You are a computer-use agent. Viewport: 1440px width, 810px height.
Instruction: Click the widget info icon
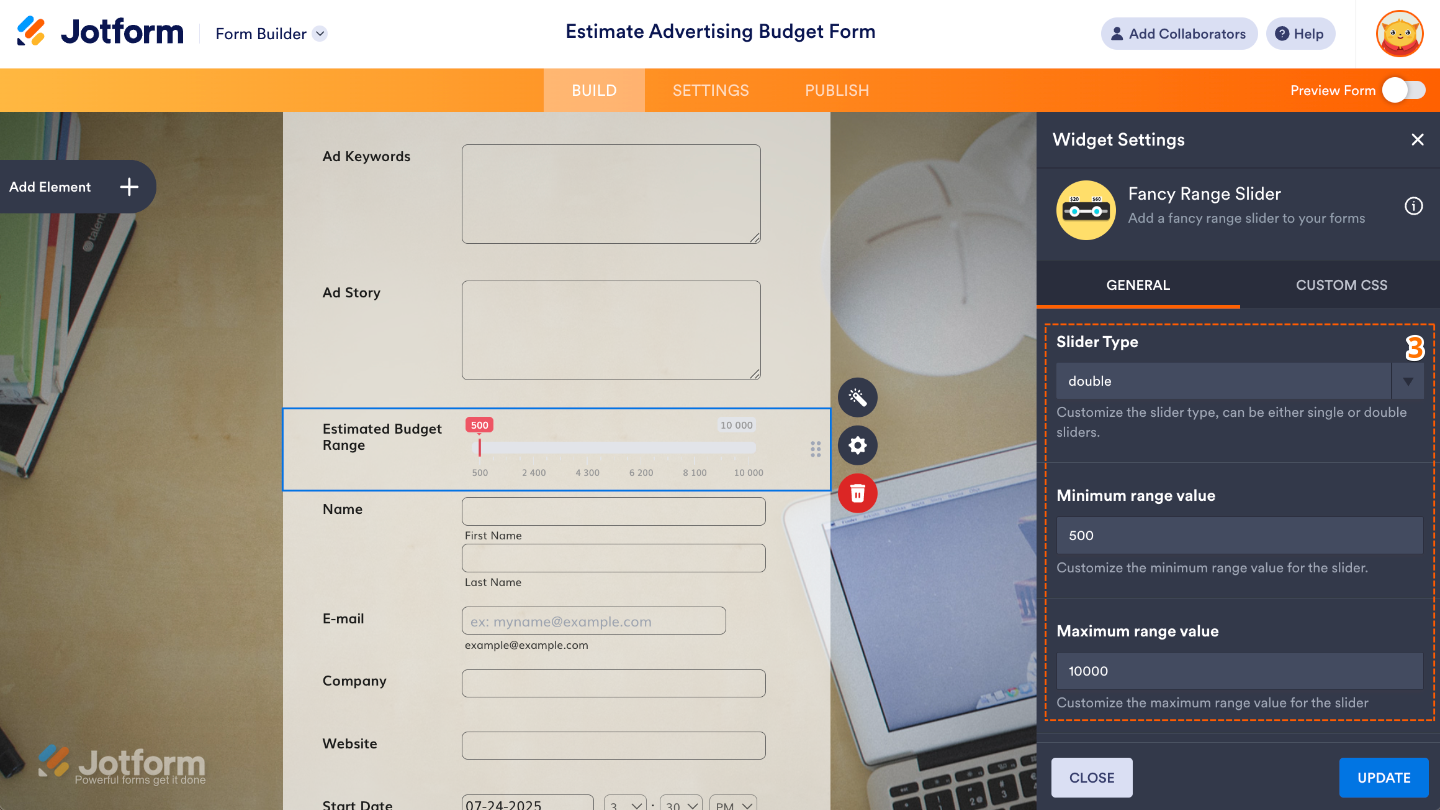pyautogui.click(x=1413, y=206)
